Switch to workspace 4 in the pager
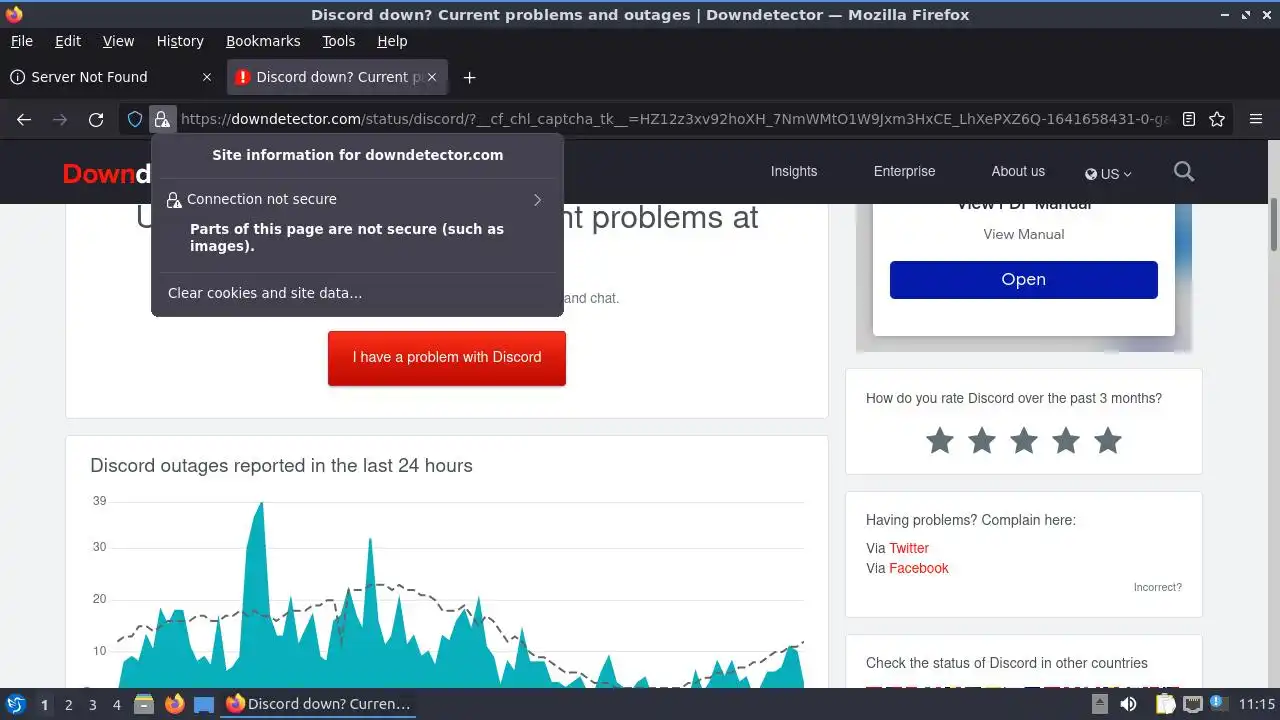Viewport: 1280px width, 720px height. click(116, 705)
